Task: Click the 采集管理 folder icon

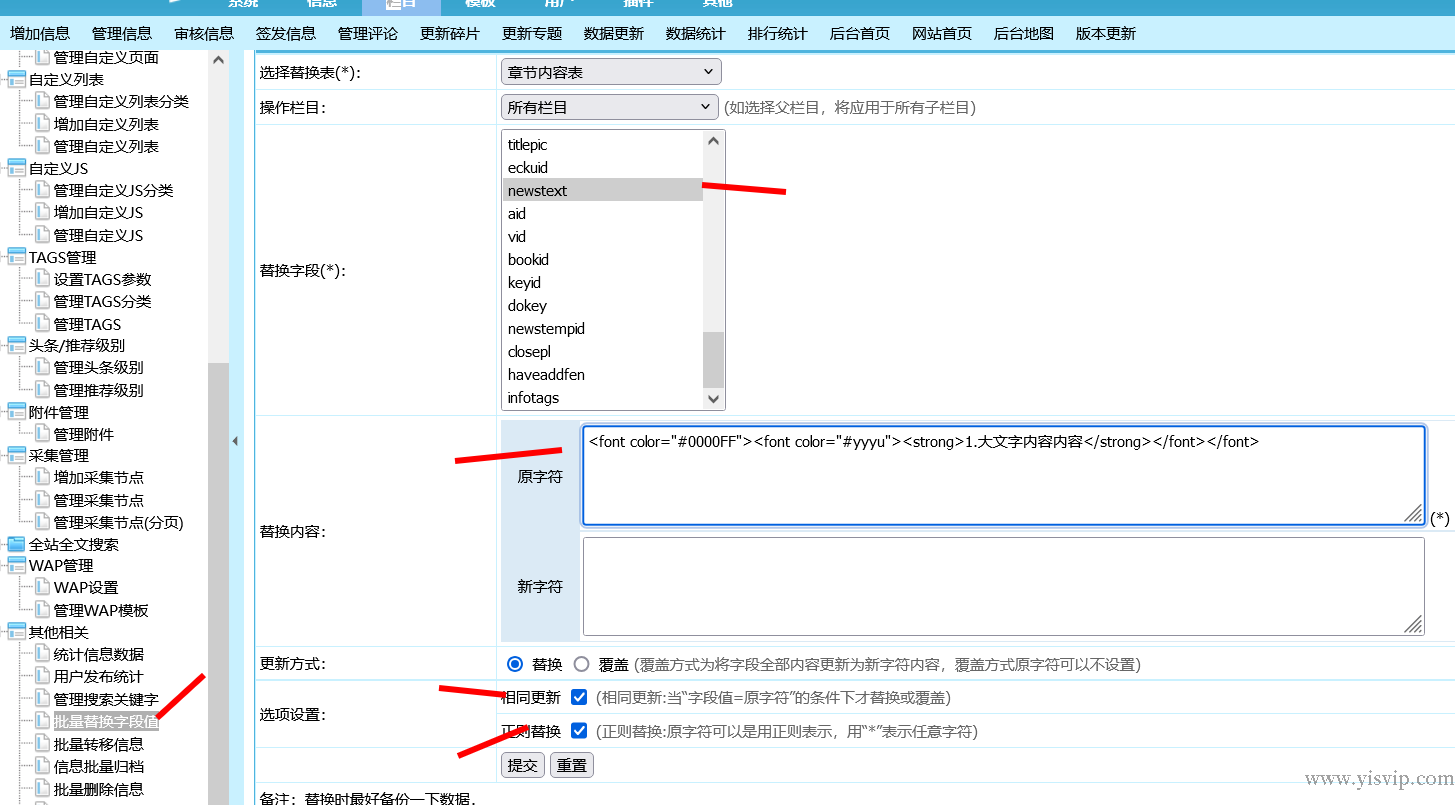Action: 18,455
